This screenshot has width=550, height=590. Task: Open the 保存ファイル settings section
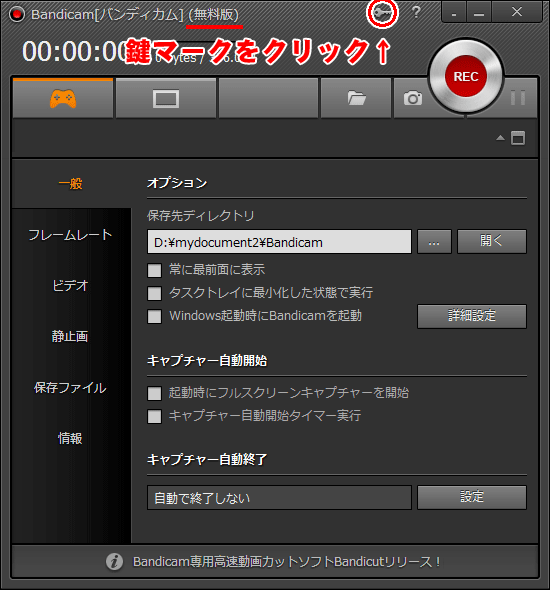pos(70,388)
